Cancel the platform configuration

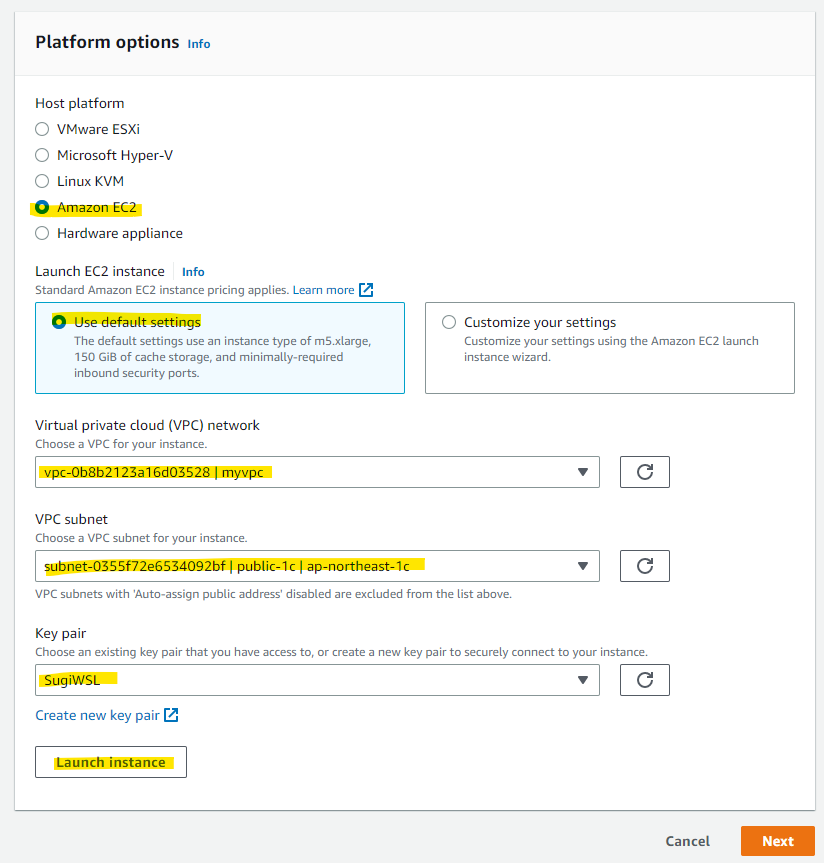click(687, 841)
